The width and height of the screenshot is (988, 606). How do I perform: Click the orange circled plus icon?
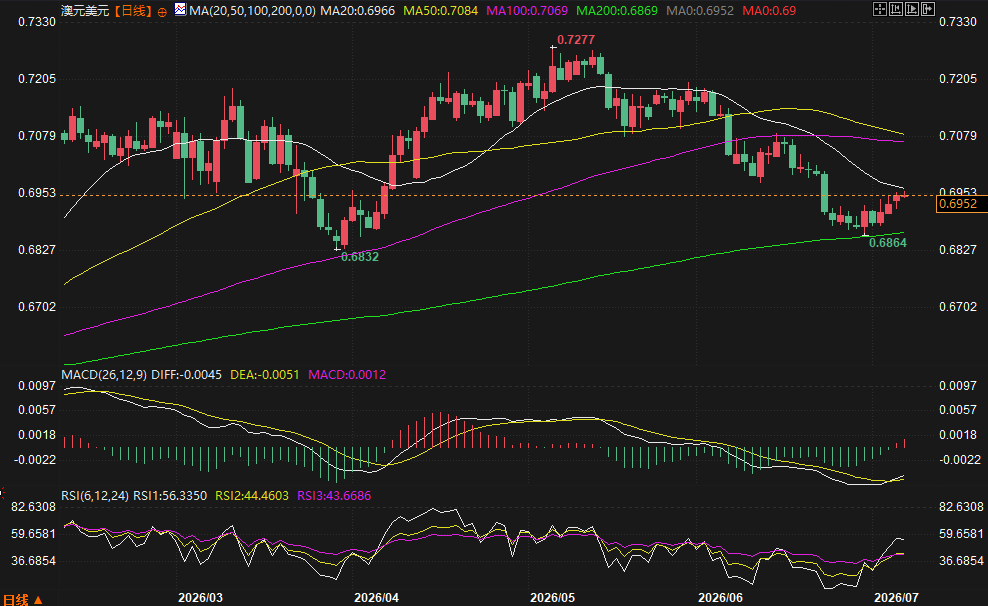point(163,12)
